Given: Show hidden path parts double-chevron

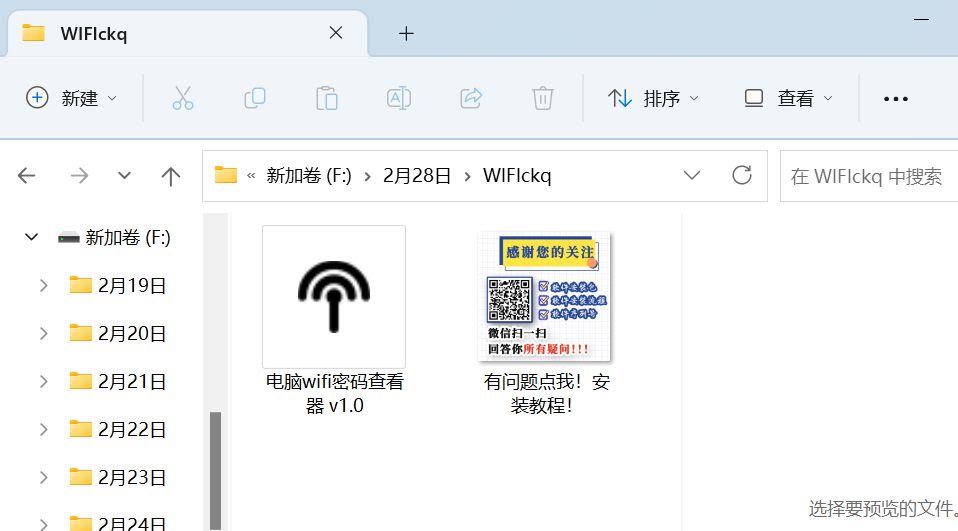Looking at the screenshot, I should tap(251, 176).
